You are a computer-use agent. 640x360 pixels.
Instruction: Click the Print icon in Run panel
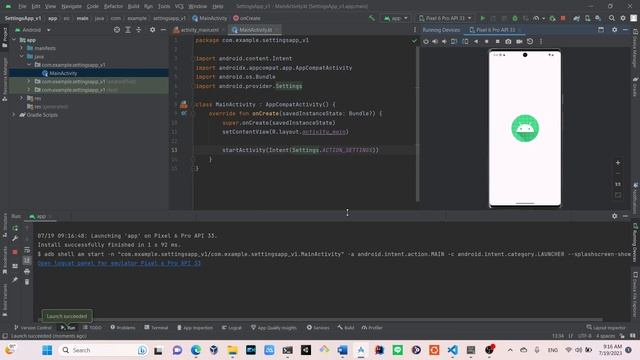27,271
